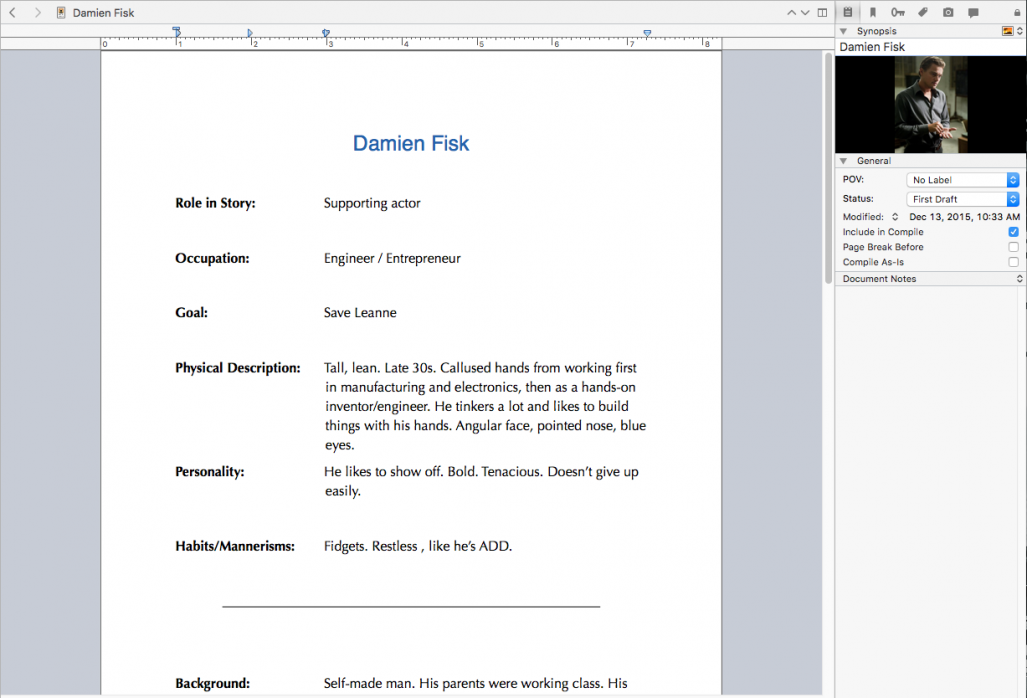The width and height of the screenshot is (1027, 698).
Task: Select the right indent marker on ruler
Action: [x=647, y=33]
